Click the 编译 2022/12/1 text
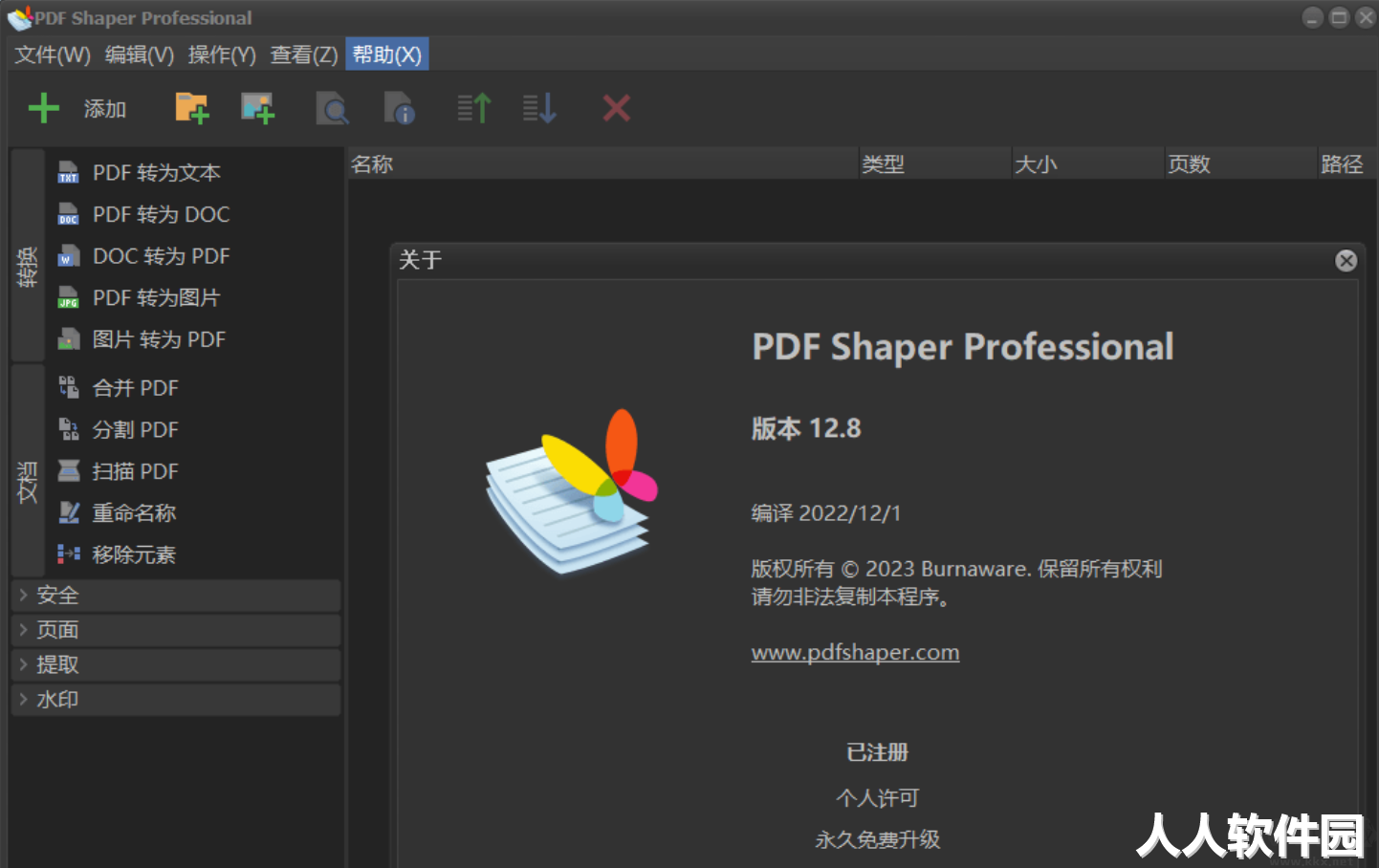The image size is (1379, 868). click(x=826, y=513)
